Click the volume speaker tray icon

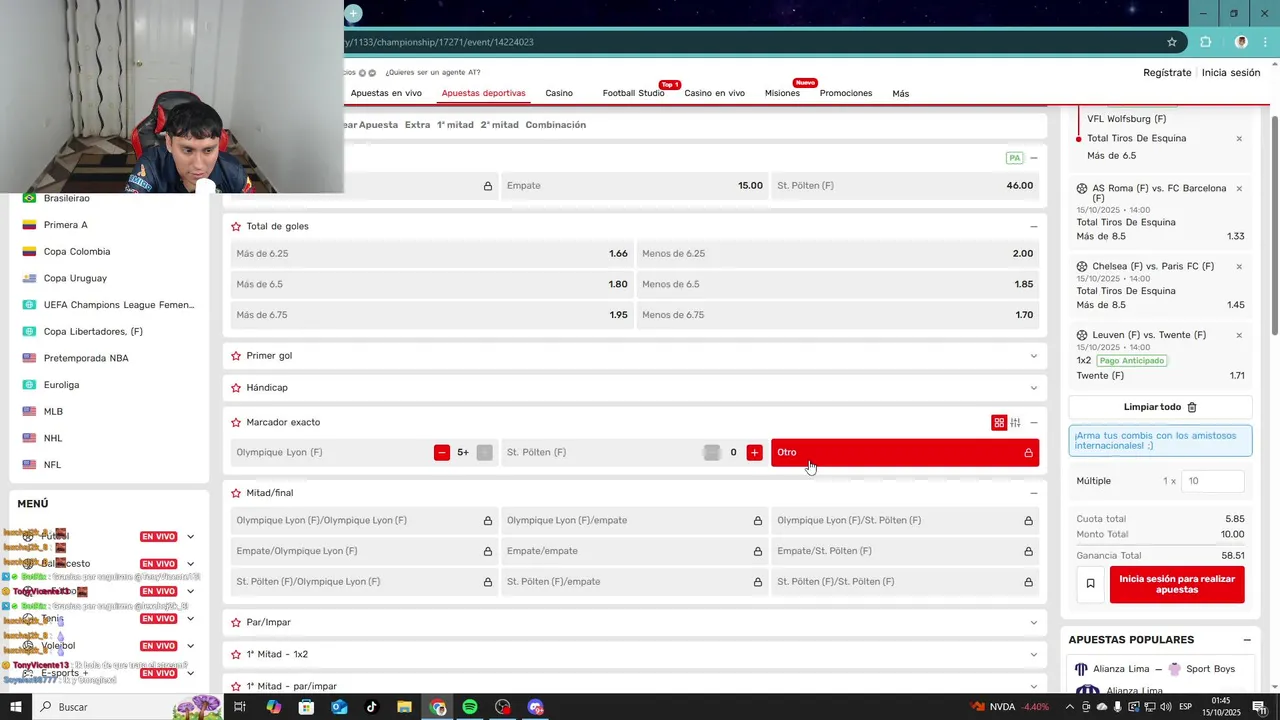1164,707
